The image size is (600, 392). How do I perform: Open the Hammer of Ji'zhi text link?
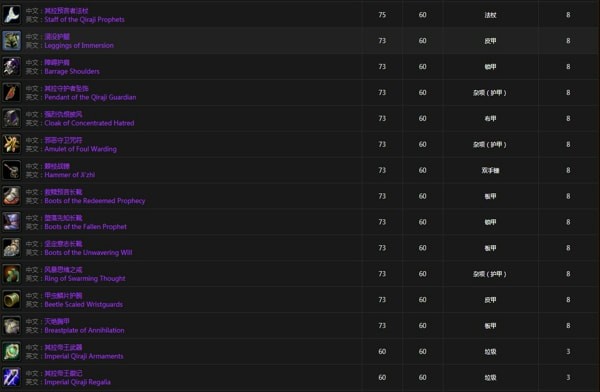click(x=70, y=175)
